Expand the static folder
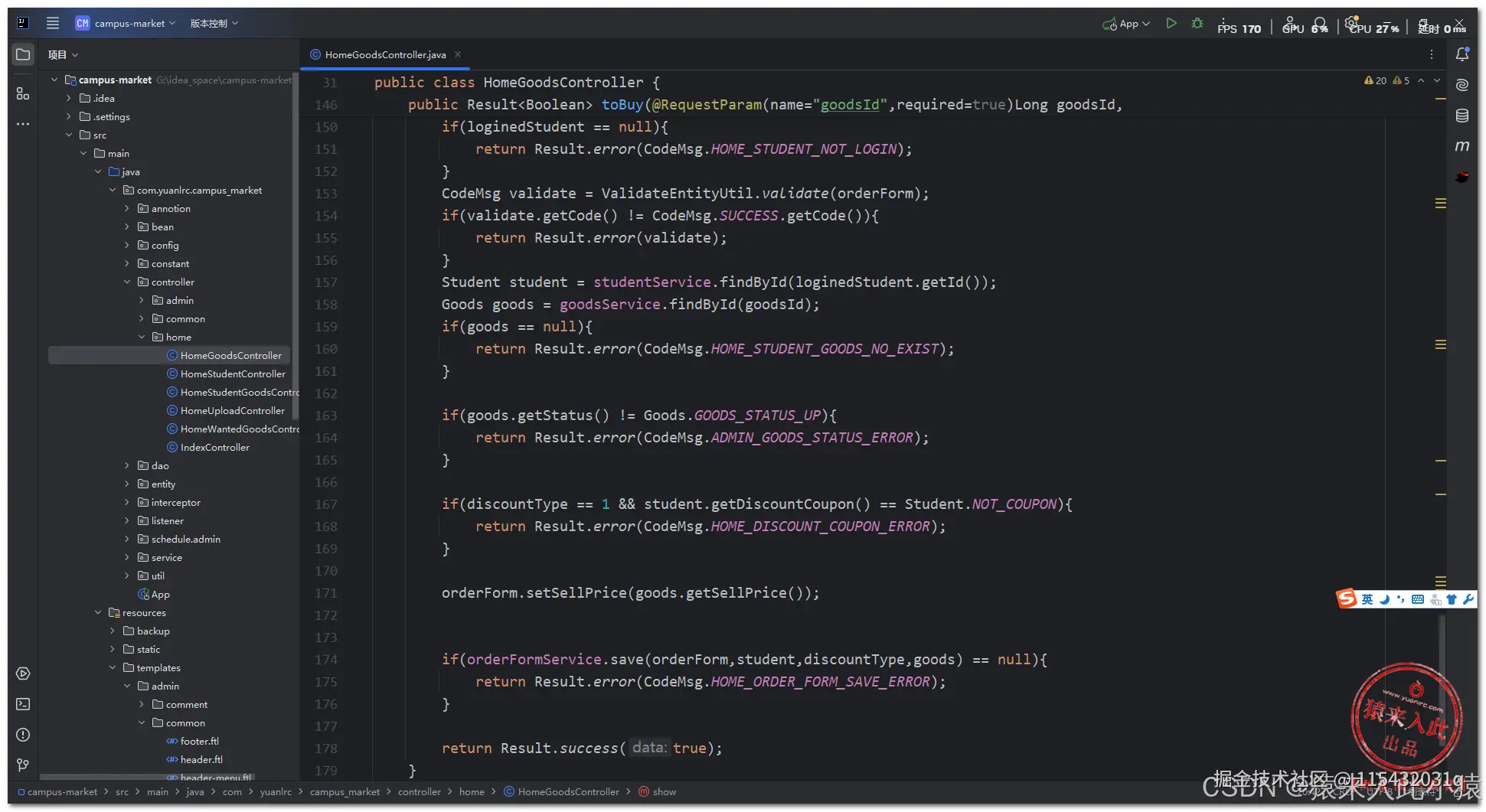1486x812 pixels. point(113,649)
